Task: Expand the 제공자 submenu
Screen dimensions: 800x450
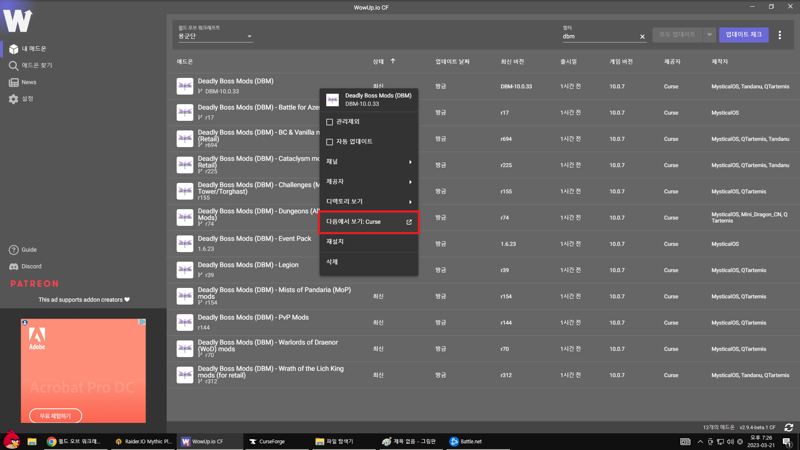Action: click(x=368, y=182)
